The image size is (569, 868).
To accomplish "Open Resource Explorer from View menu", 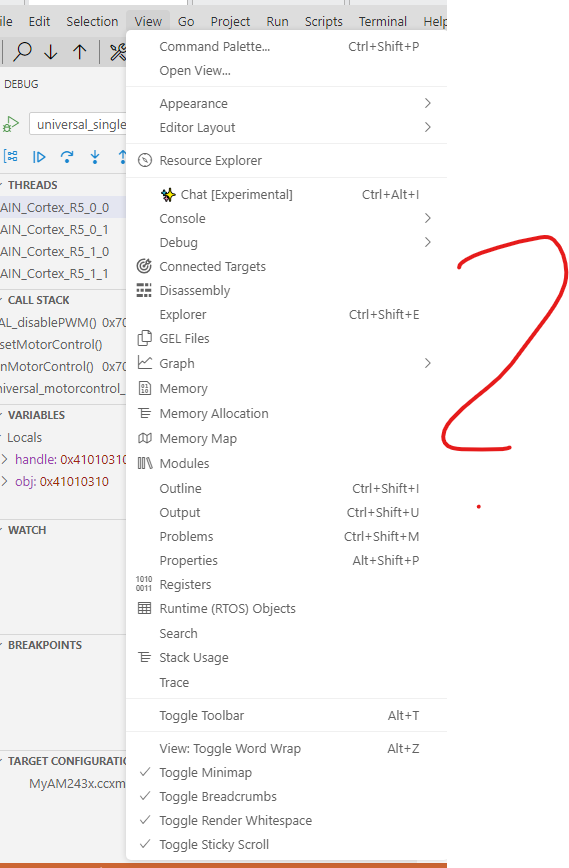I will [286, 161].
